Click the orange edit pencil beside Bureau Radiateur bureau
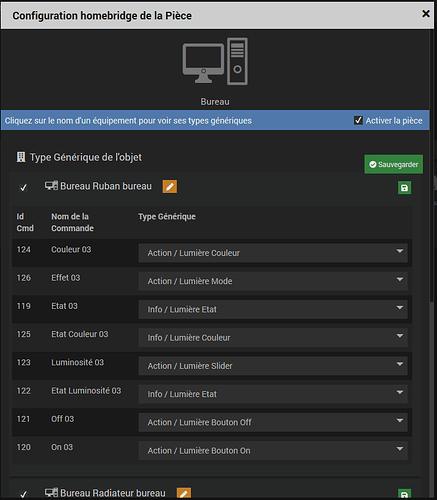 184,494
